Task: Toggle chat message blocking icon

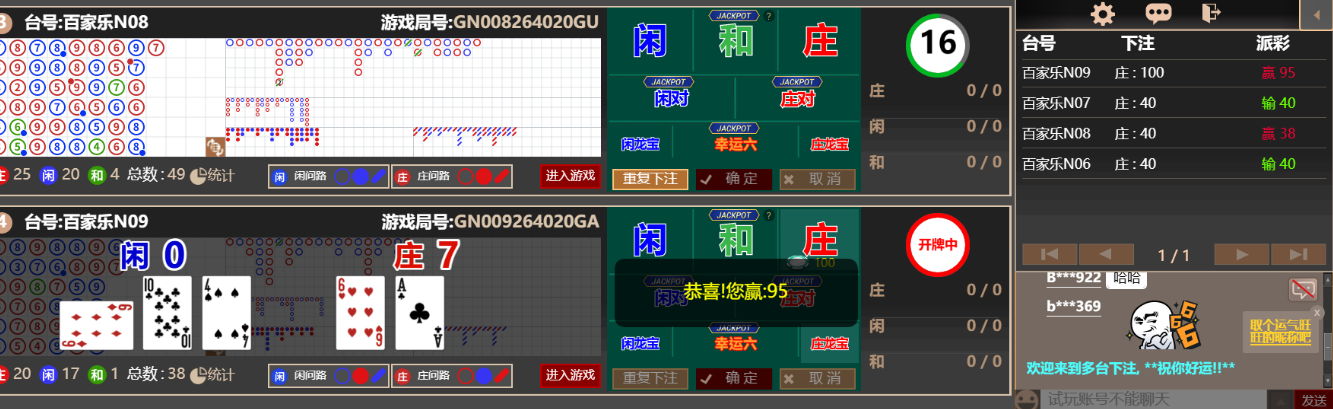Action: click(1302, 290)
